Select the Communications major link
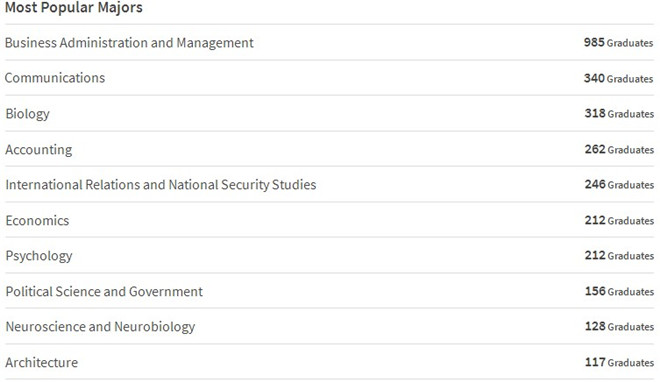 (x=55, y=78)
